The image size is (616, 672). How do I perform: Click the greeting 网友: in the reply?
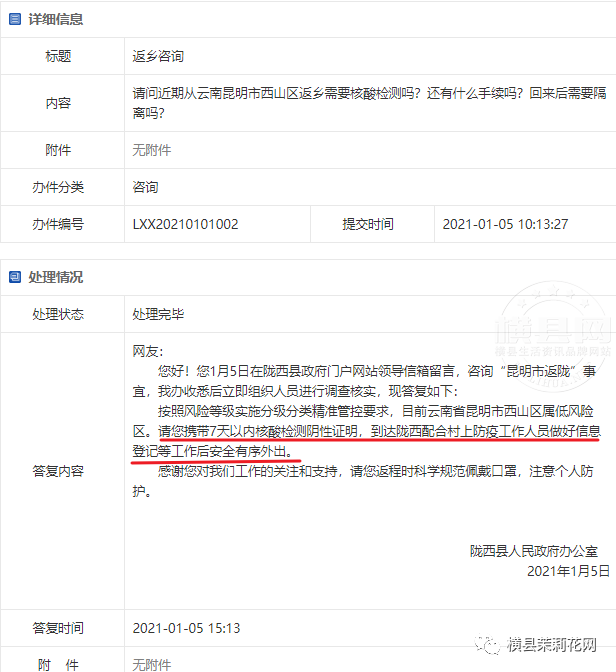(x=148, y=351)
